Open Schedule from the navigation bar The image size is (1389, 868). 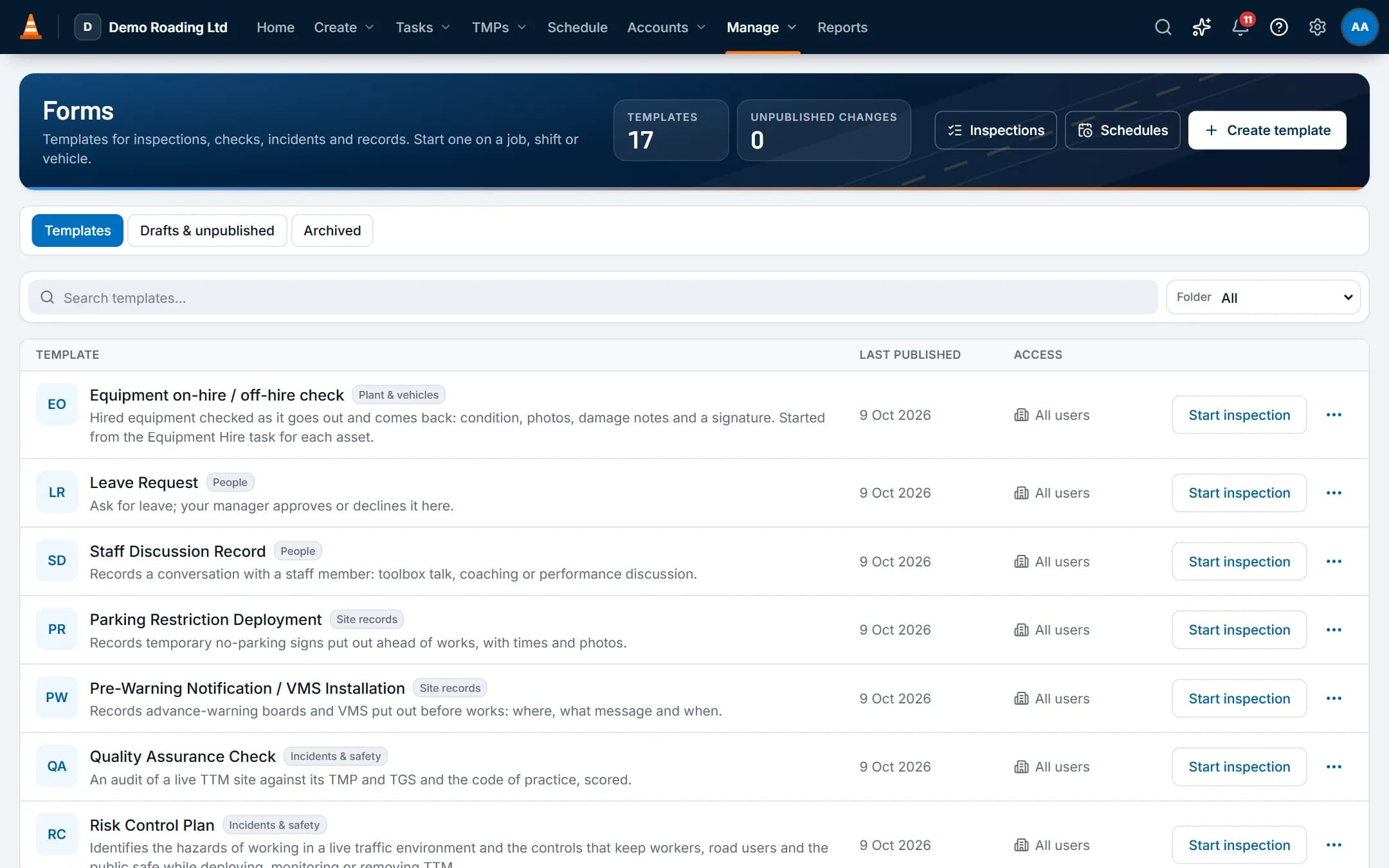coord(577,27)
